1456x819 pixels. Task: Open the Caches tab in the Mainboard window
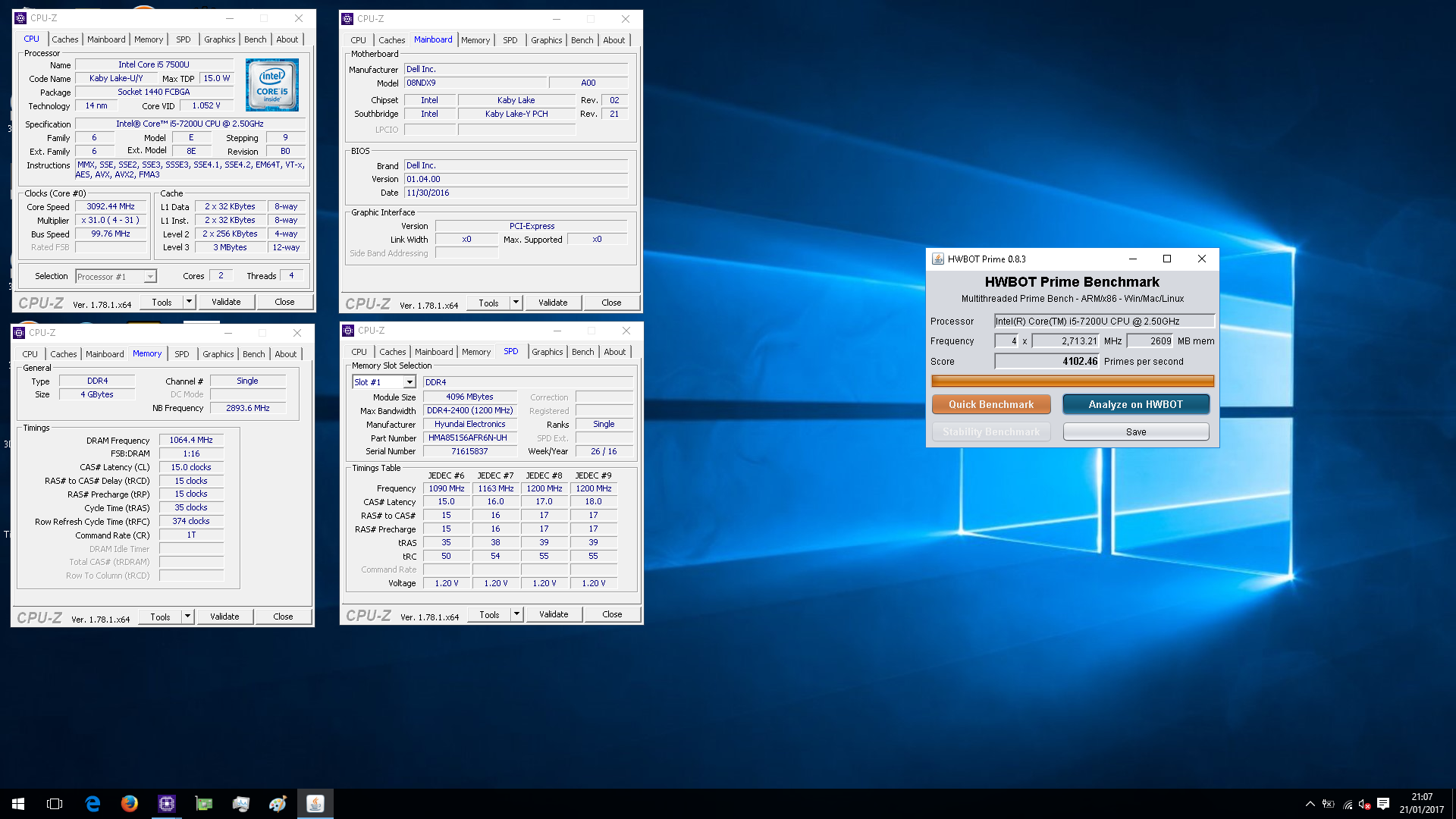(x=392, y=40)
